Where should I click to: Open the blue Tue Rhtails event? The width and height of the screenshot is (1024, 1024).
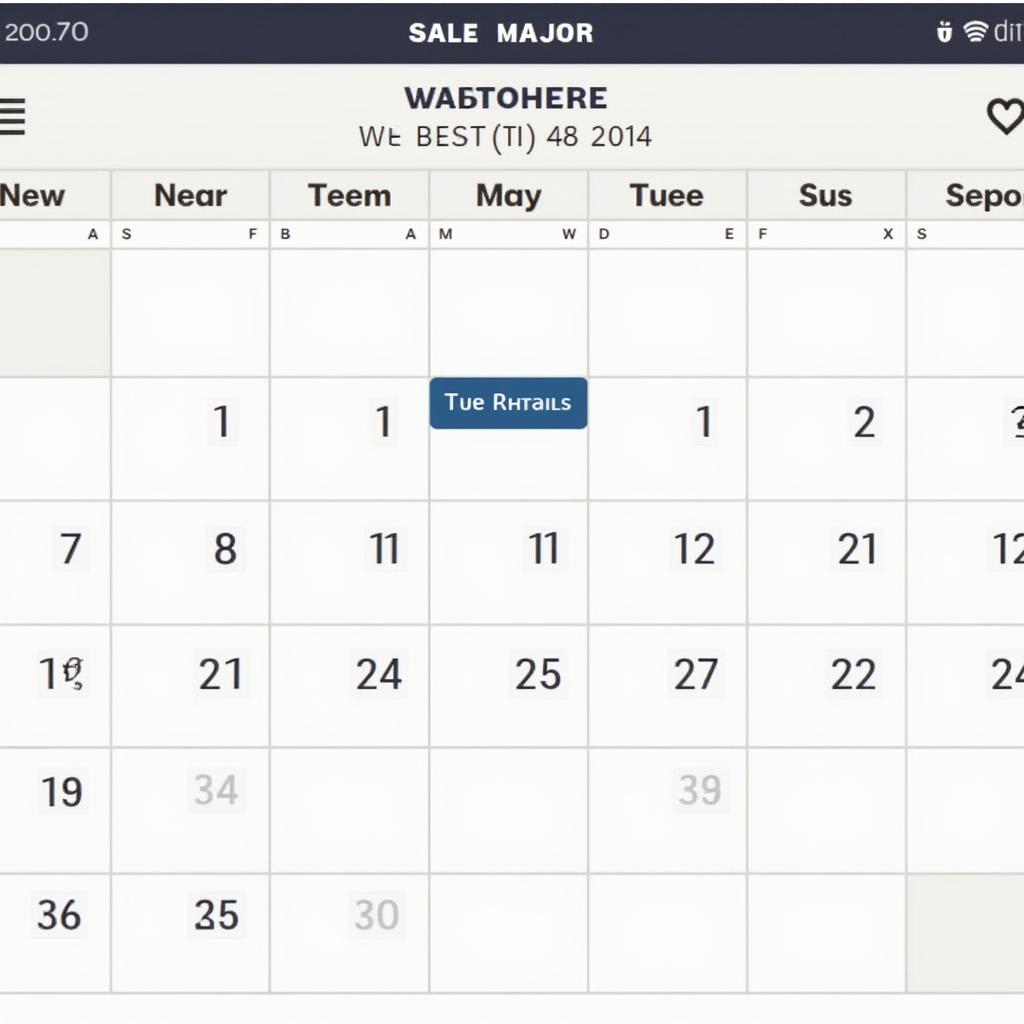508,403
